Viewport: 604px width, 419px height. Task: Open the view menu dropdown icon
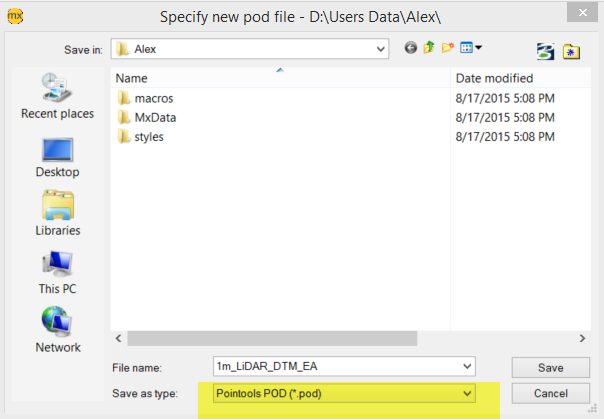pyautogui.click(x=471, y=48)
